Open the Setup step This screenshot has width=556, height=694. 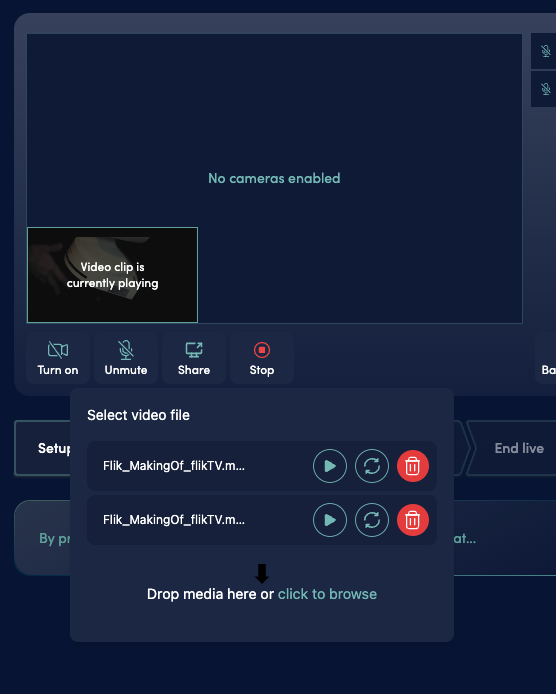43,448
